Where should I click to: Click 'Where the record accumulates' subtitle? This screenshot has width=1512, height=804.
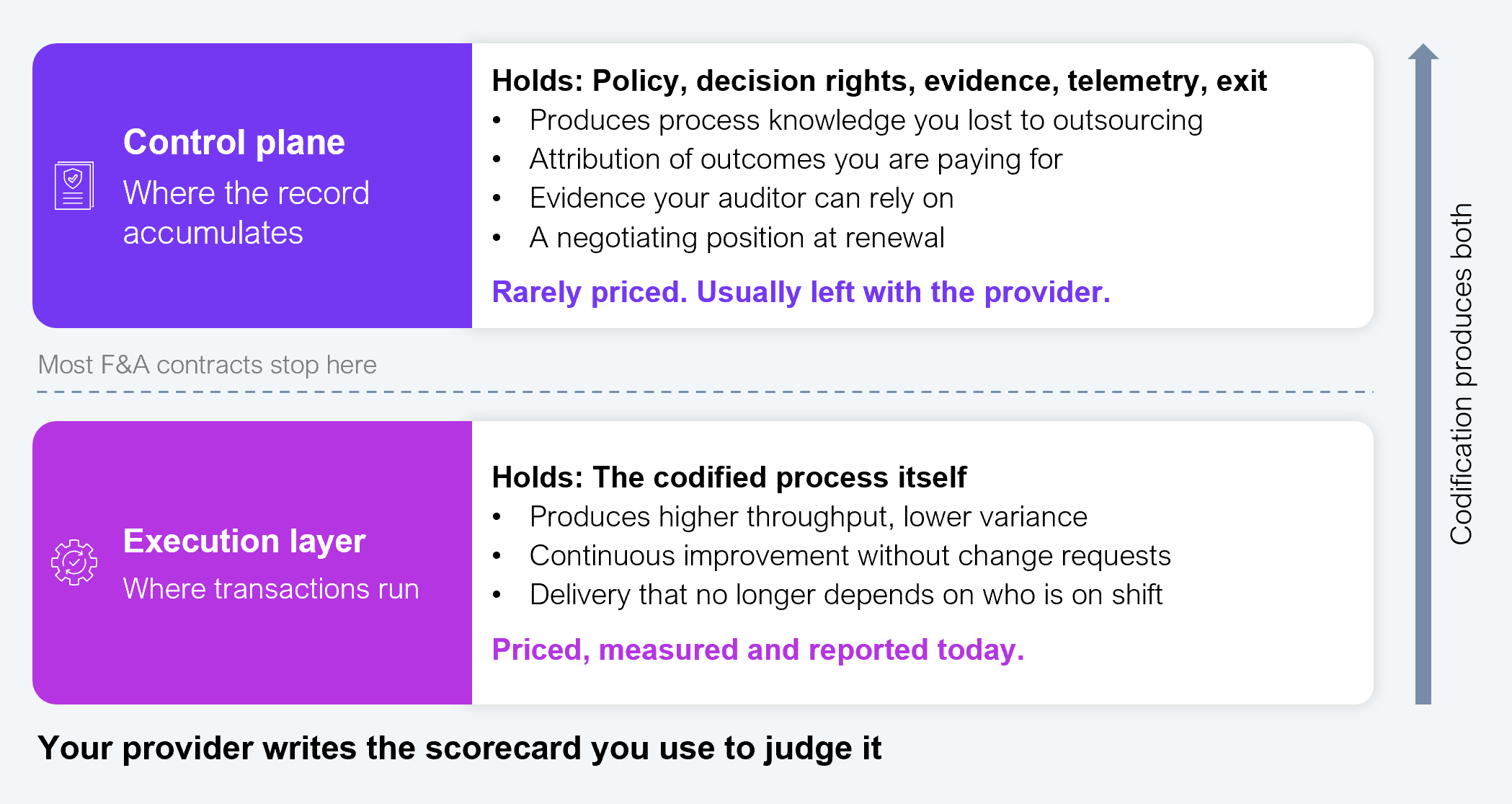pos(246,213)
